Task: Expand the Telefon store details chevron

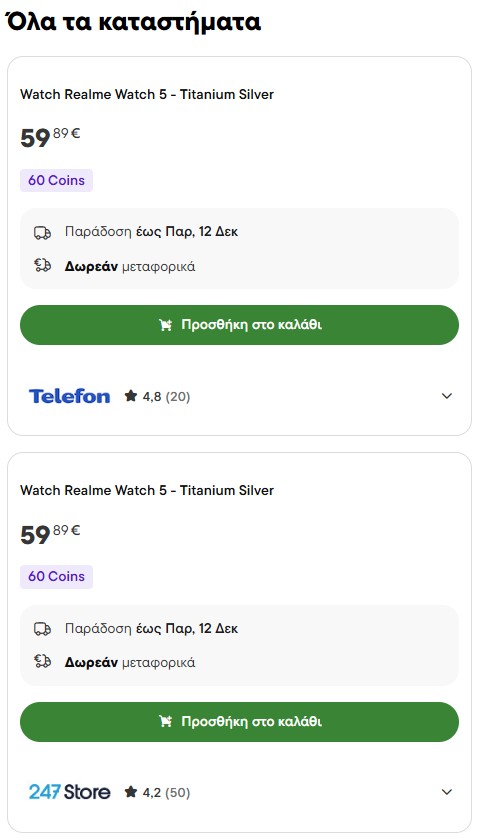Action: 447,396
